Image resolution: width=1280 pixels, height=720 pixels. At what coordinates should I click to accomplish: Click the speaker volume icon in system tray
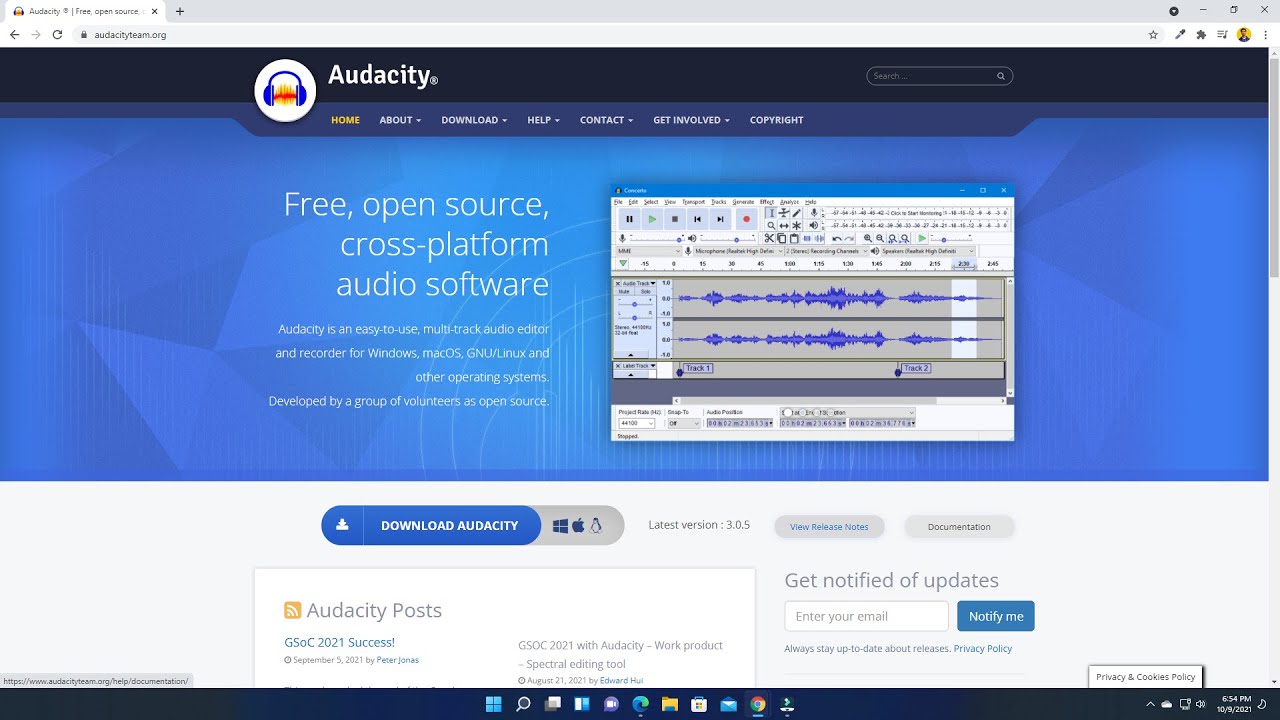(x=1200, y=704)
